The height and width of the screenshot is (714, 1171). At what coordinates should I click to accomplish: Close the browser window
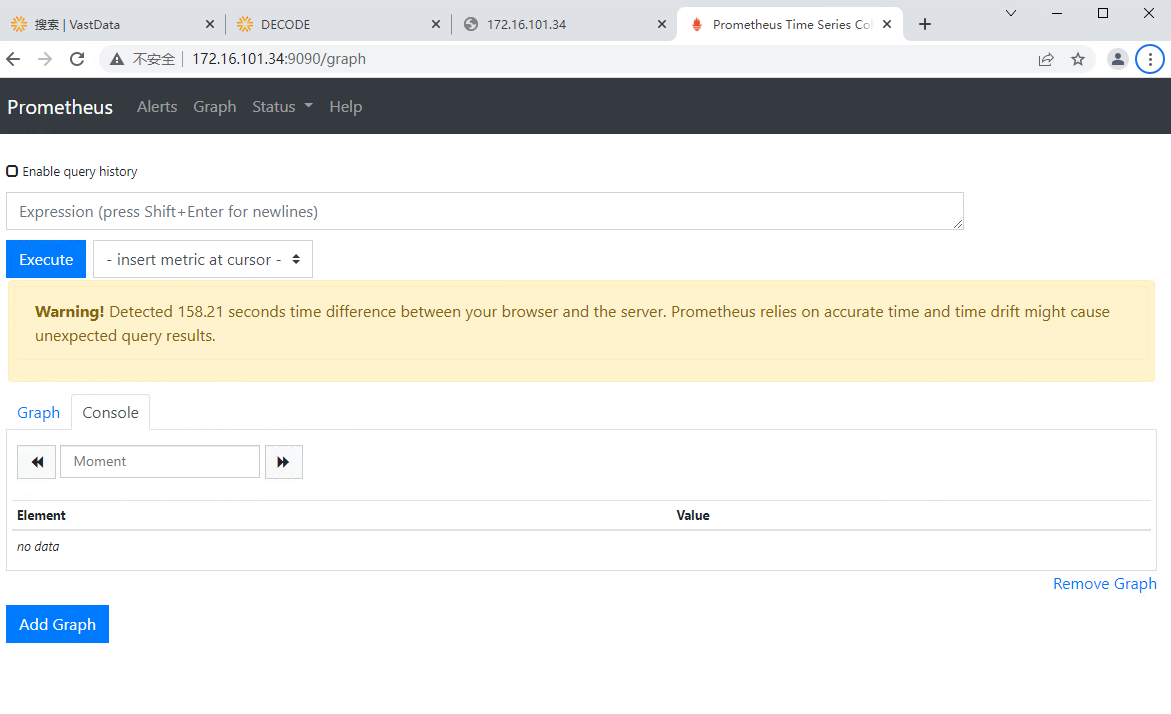[1149, 13]
